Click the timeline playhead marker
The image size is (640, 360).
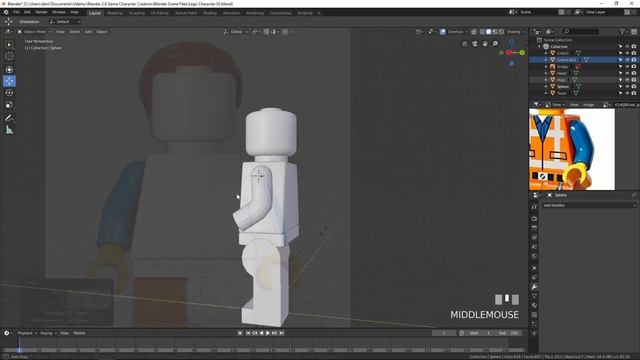pyautogui.click(x=19, y=350)
